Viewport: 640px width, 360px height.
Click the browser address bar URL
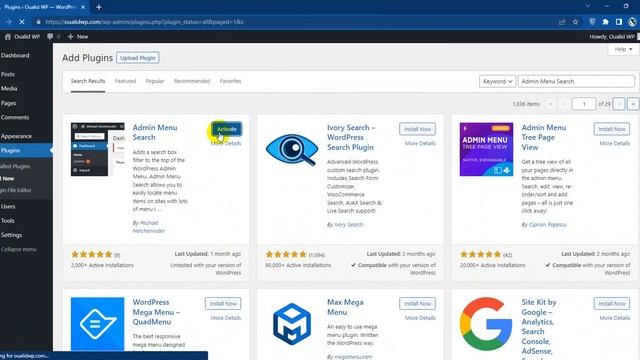click(144, 22)
